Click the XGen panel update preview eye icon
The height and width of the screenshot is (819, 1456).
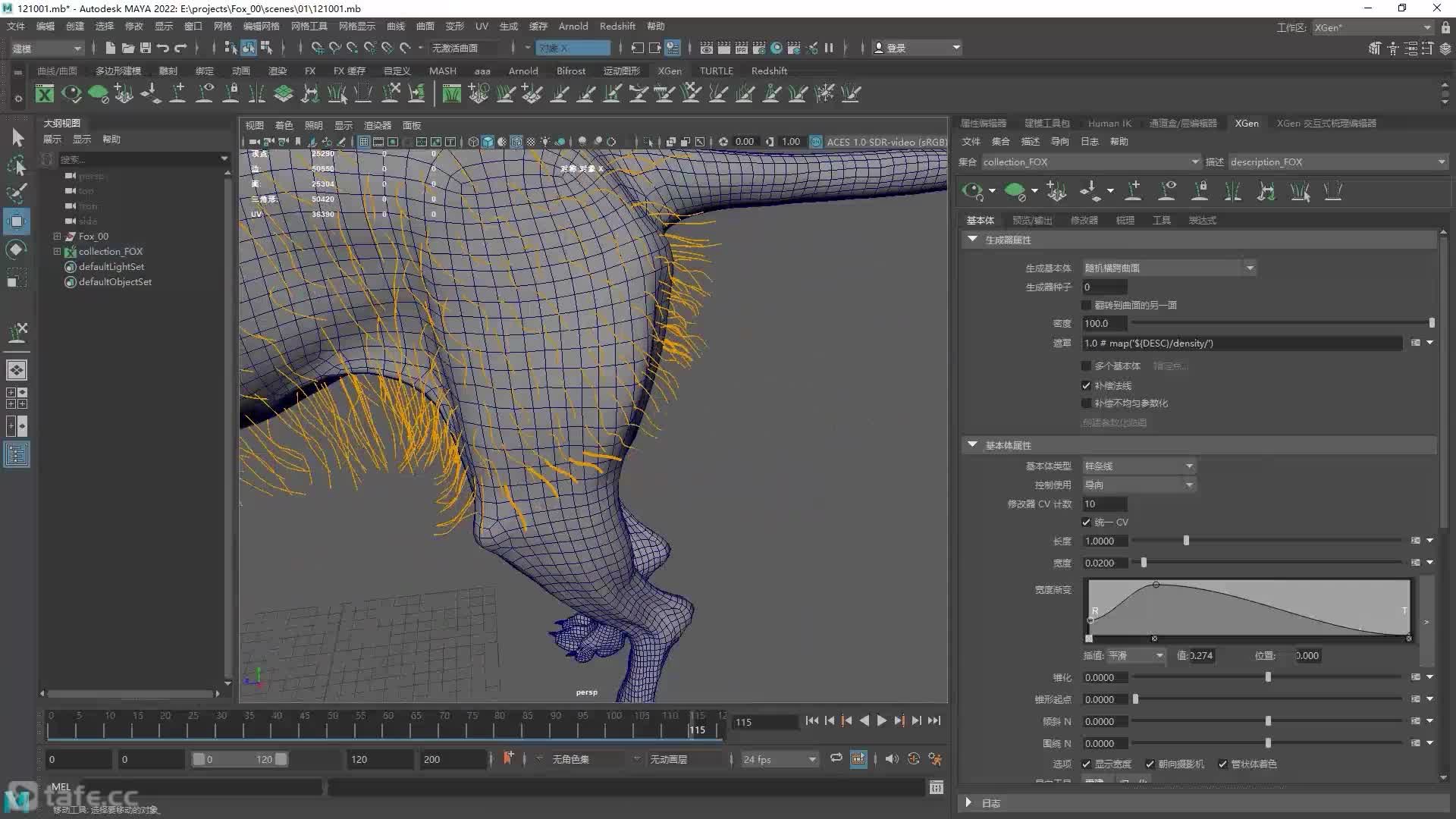pyautogui.click(x=972, y=191)
